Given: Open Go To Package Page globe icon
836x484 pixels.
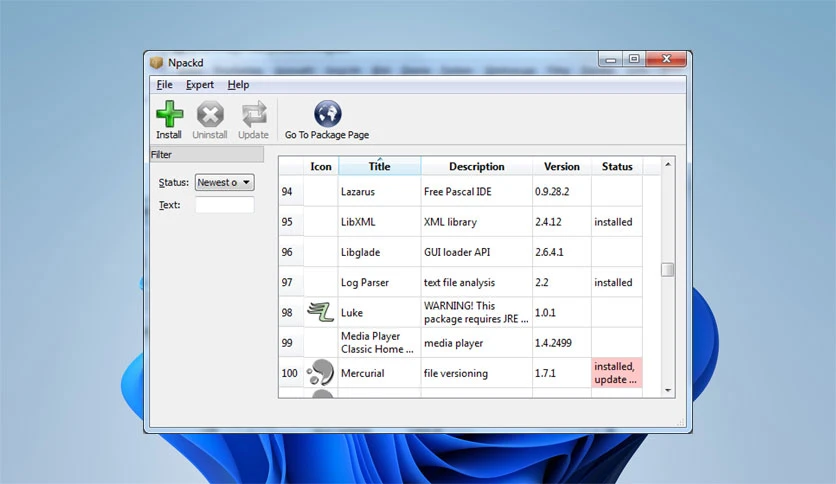Looking at the screenshot, I should pos(327,114).
